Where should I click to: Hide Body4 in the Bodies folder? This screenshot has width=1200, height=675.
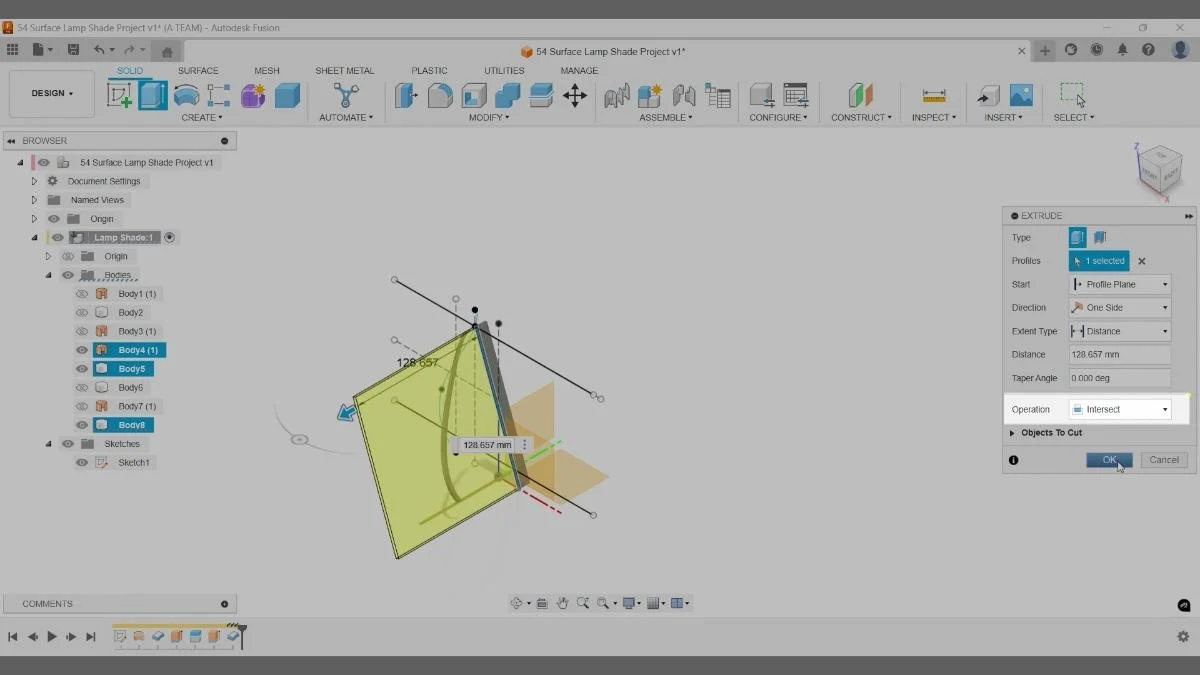coord(82,349)
